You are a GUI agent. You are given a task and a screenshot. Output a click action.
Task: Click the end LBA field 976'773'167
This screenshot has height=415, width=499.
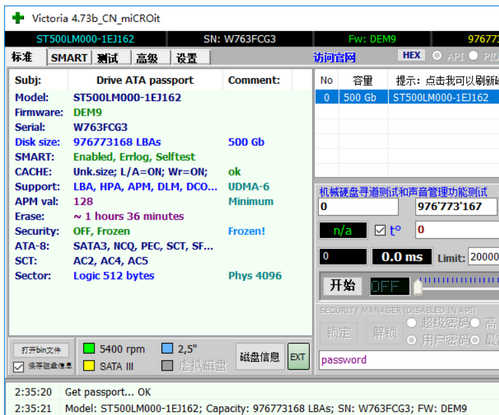tap(456, 207)
